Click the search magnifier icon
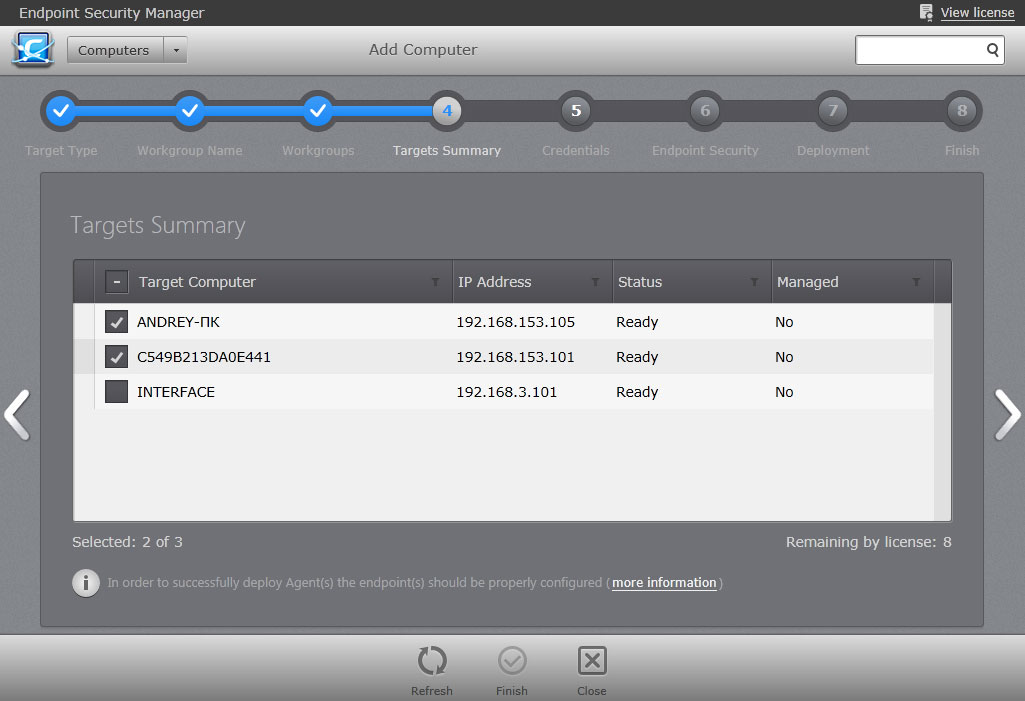The image size is (1025, 701). point(992,50)
